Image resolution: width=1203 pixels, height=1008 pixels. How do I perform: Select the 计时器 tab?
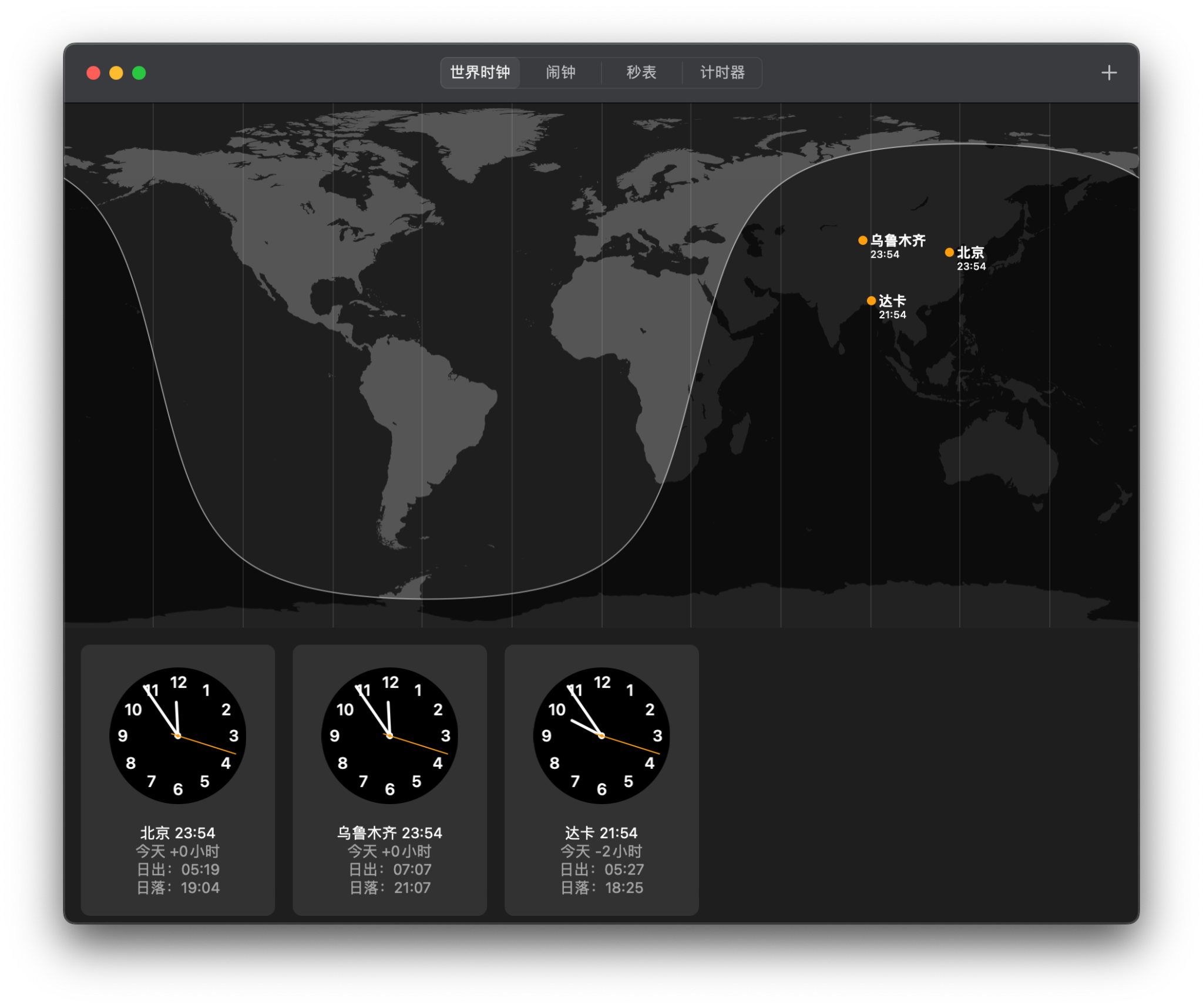(722, 73)
